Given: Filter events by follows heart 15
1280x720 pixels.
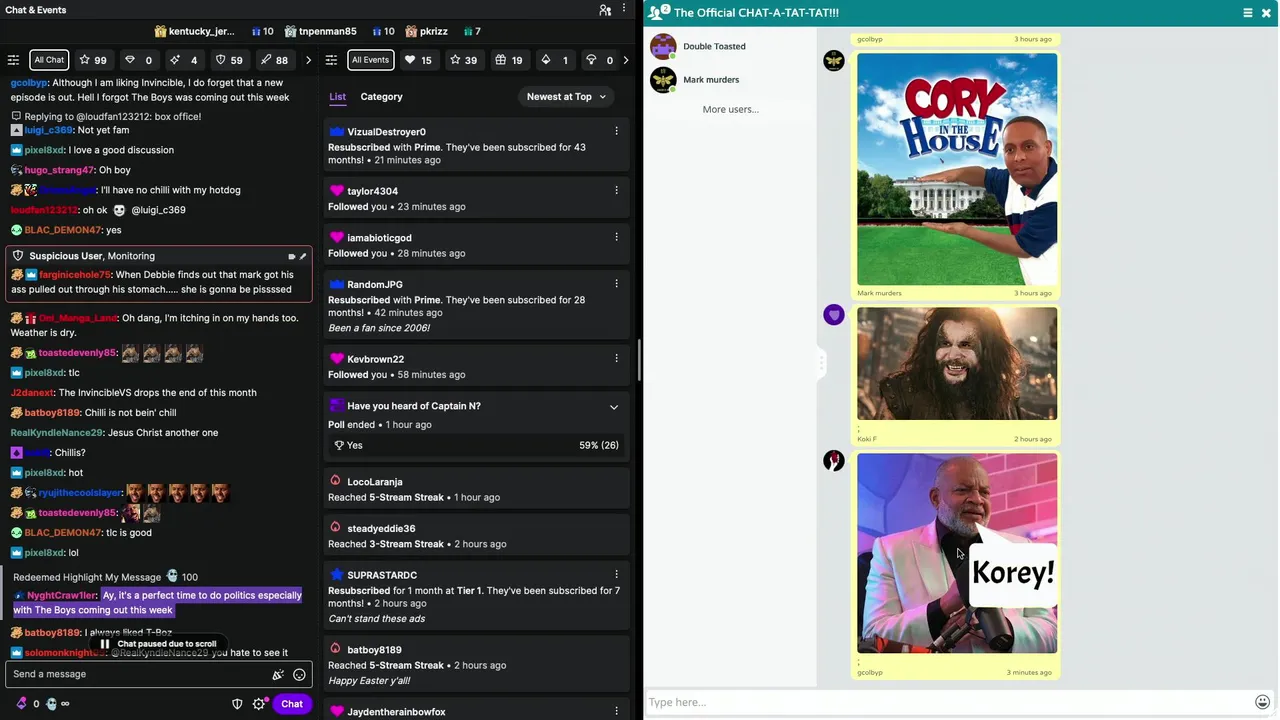Looking at the screenshot, I should click(x=418, y=60).
